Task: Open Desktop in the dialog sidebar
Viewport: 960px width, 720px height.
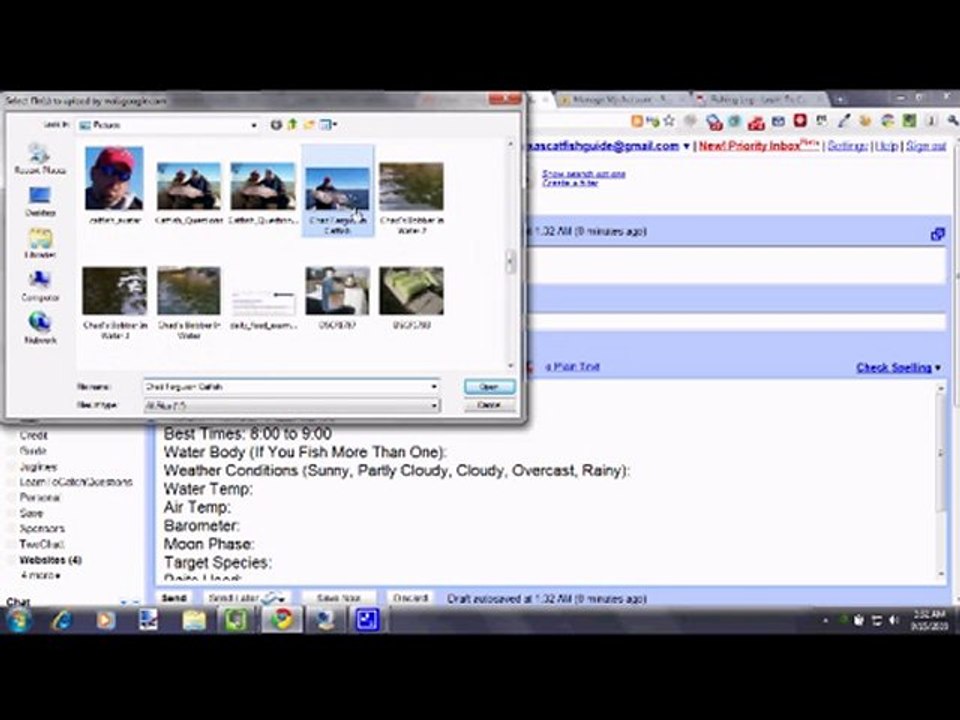Action: click(39, 201)
